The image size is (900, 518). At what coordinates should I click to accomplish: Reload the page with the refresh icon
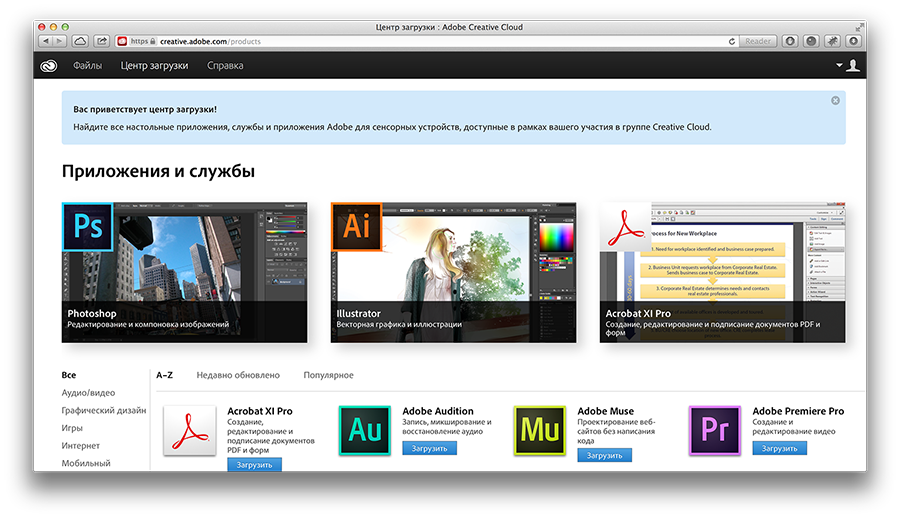click(x=731, y=41)
